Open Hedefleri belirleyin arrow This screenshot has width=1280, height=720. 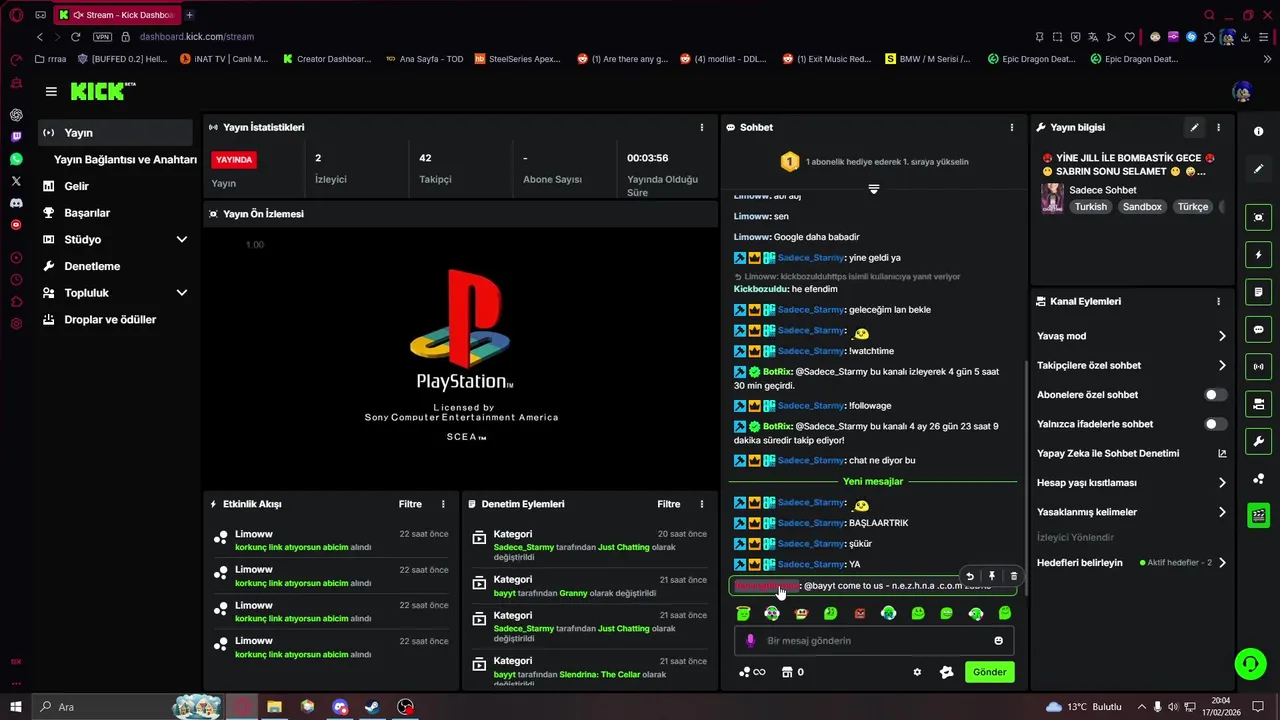click(x=1221, y=563)
